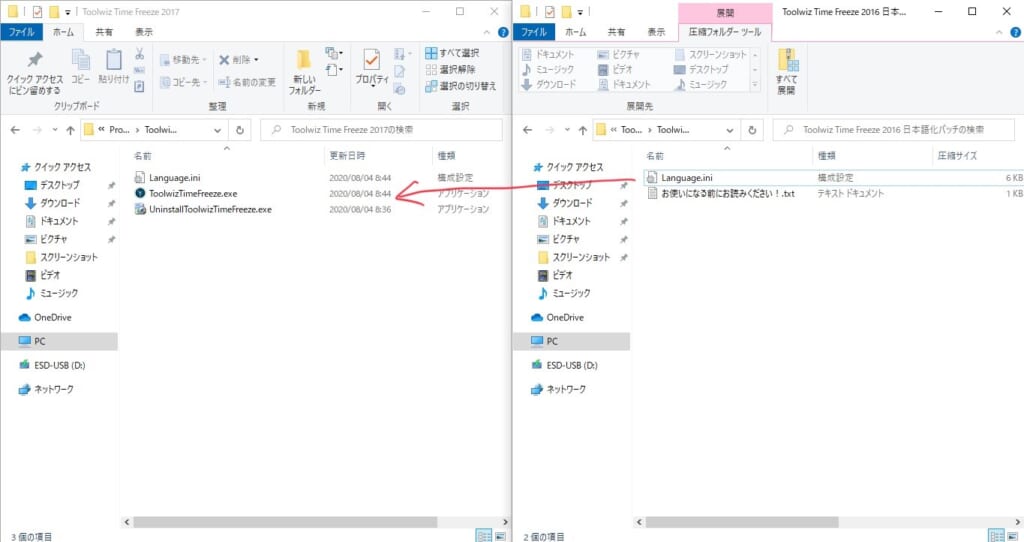Click right window horizontal scrollbar
1024x542 pixels.
[x=742, y=522]
